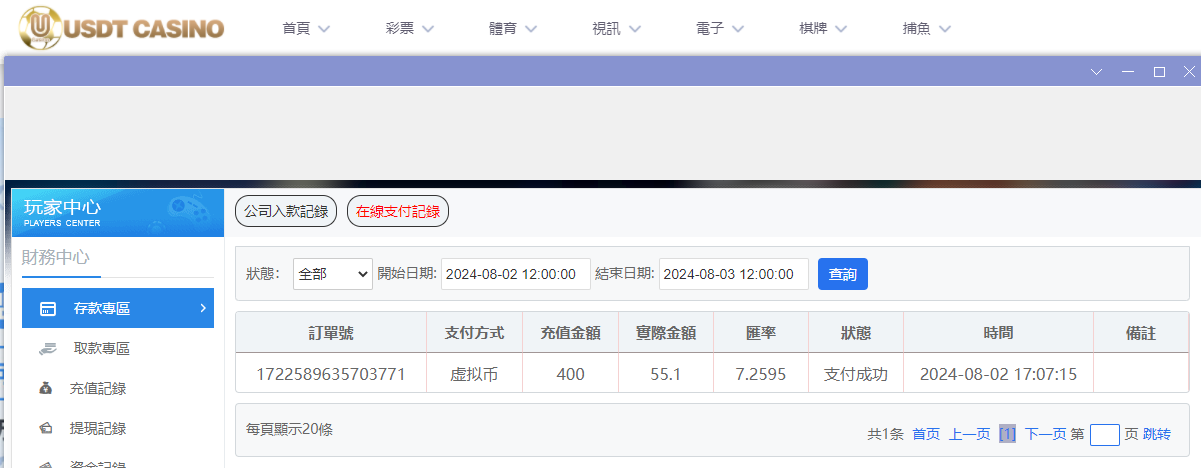Click the 取款專區 cash icon

tap(47, 349)
